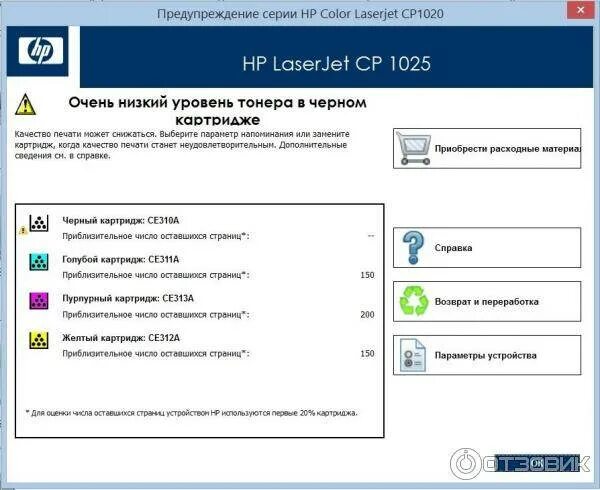Click cyan cartridge remaining pages value 150
Viewport: 600px width, 490px height.
367,275
